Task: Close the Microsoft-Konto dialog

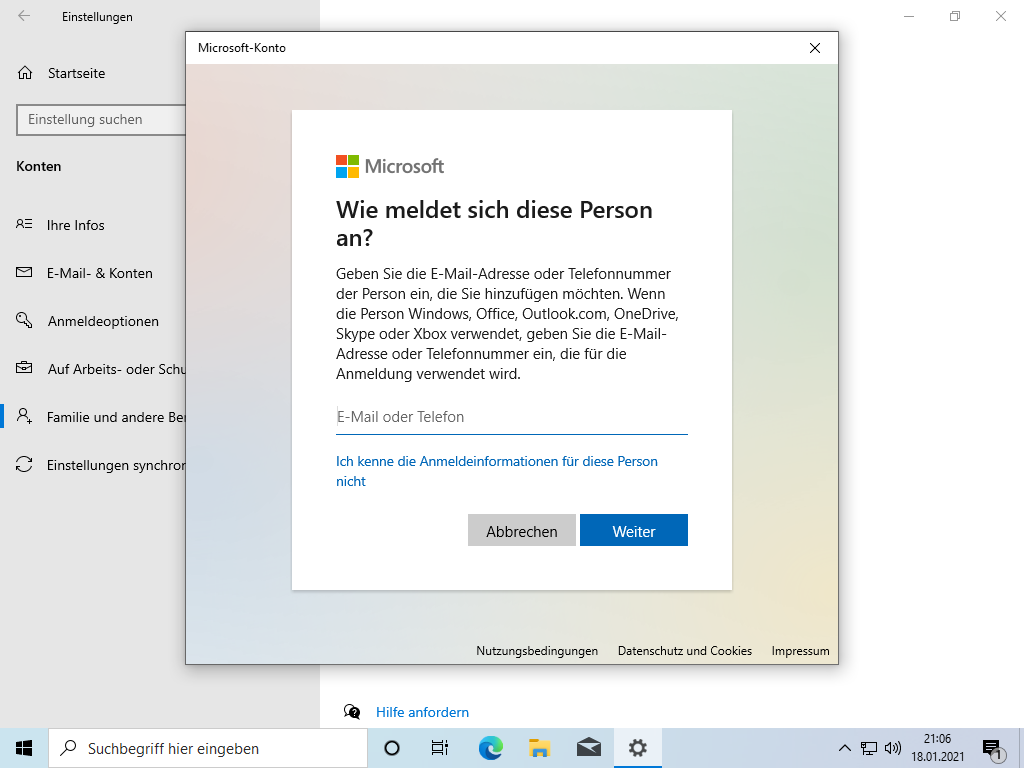Action: [x=814, y=48]
